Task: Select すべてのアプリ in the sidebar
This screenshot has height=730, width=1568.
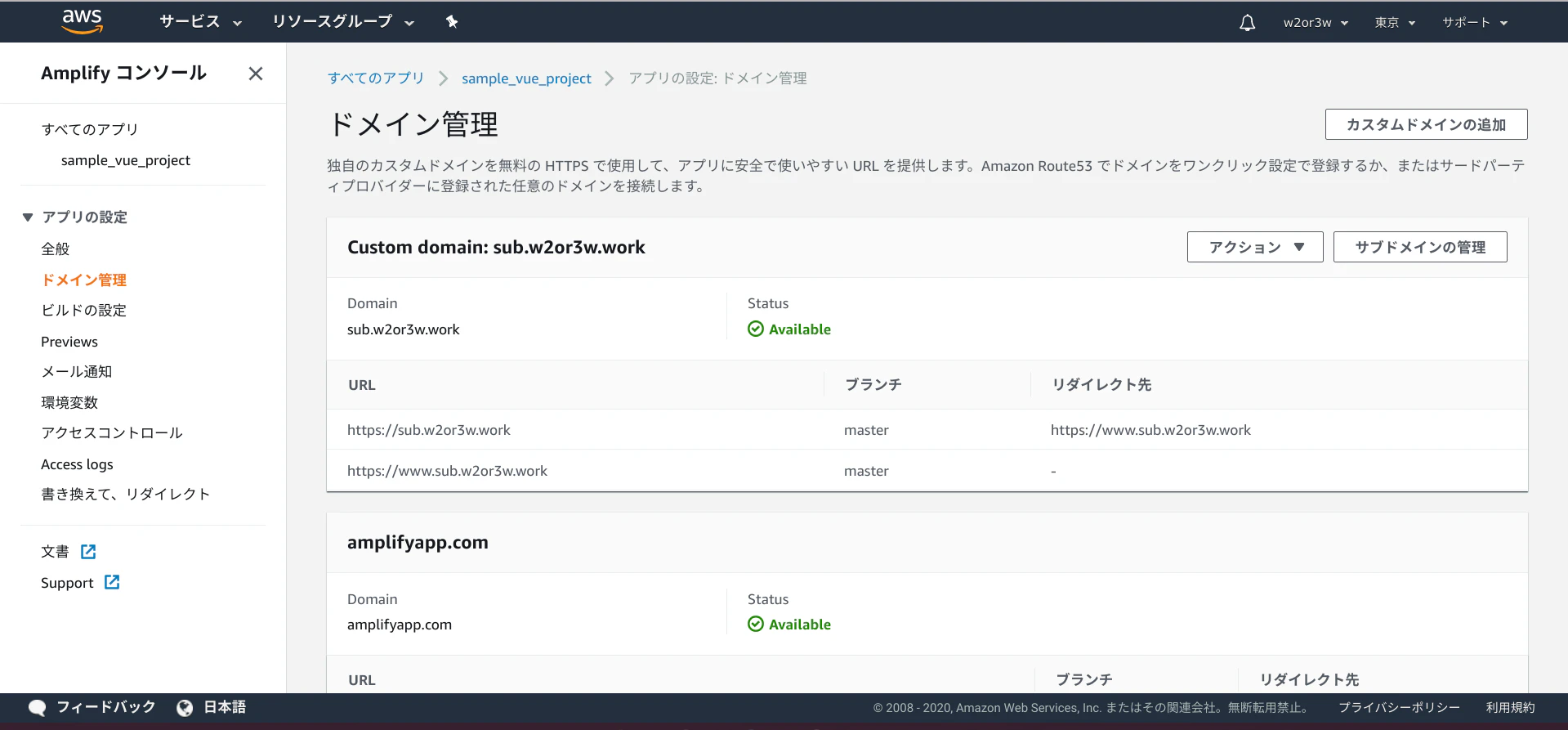Action: [90, 129]
